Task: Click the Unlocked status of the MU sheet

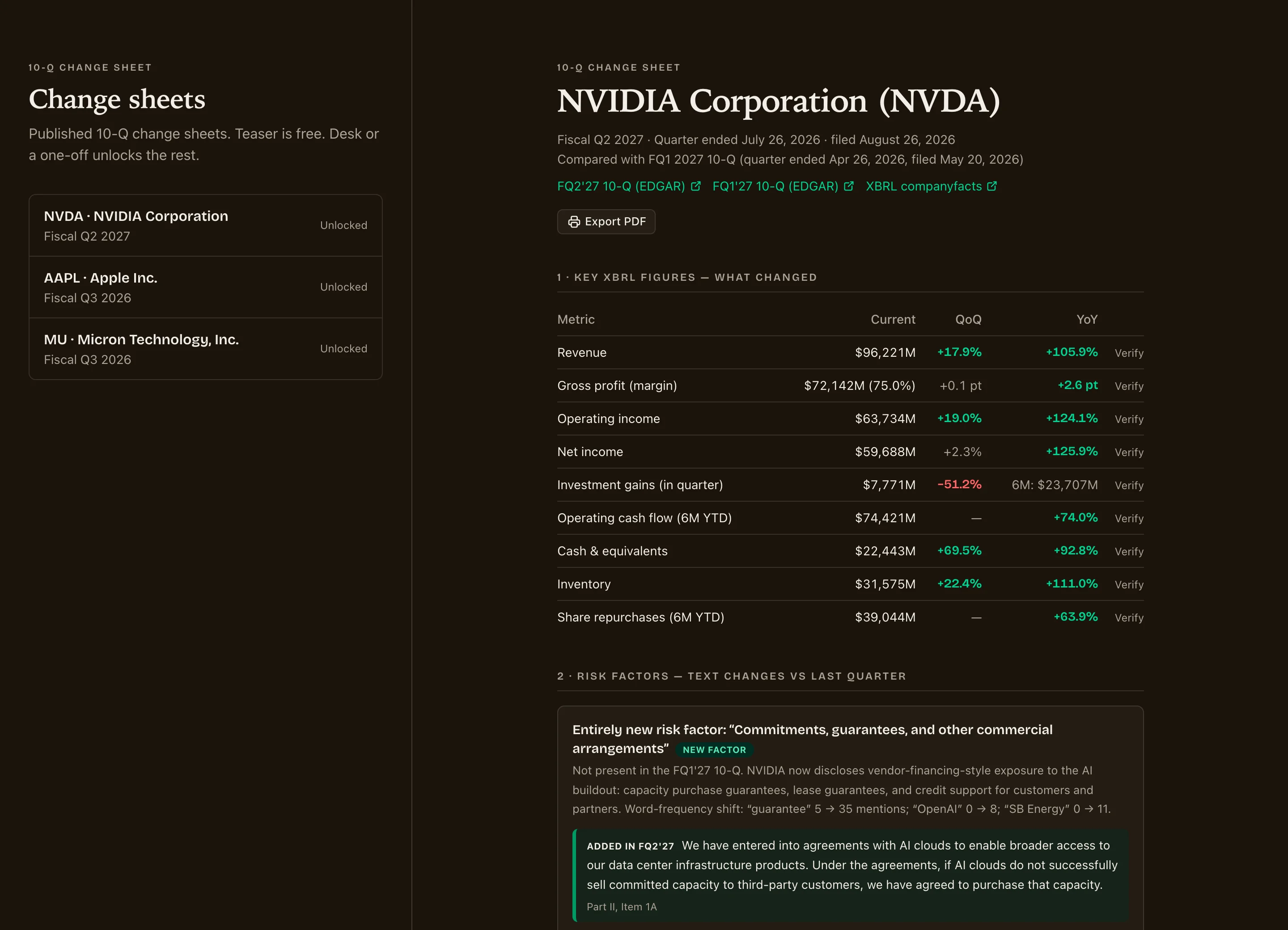Action: point(343,349)
